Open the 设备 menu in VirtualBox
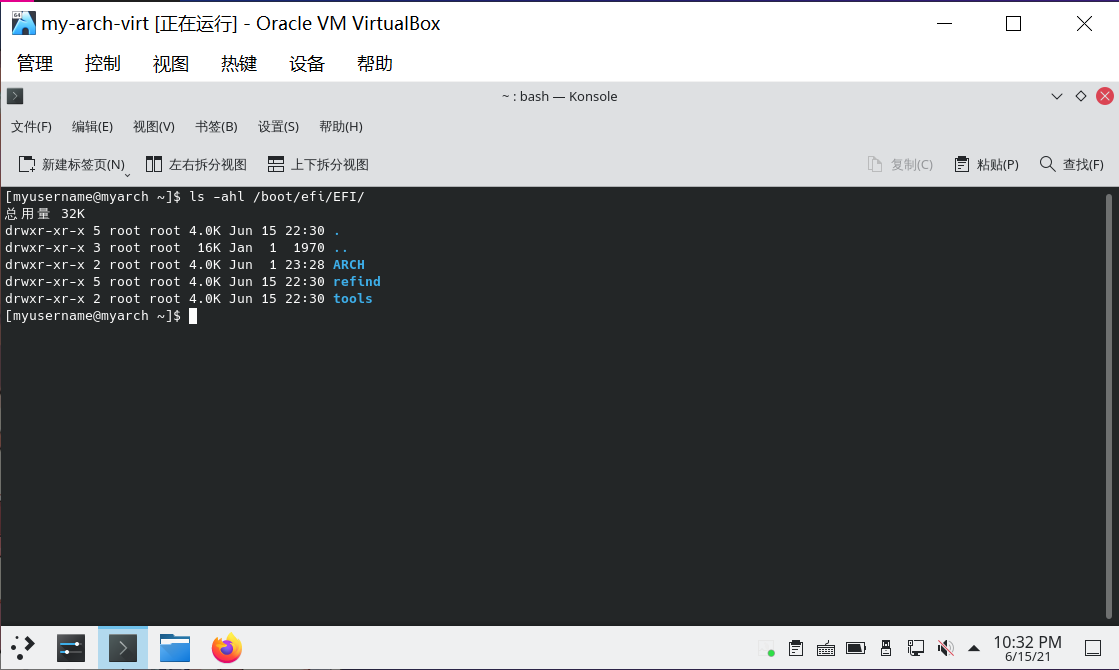This screenshot has height=670, width=1119. [307, 64]
